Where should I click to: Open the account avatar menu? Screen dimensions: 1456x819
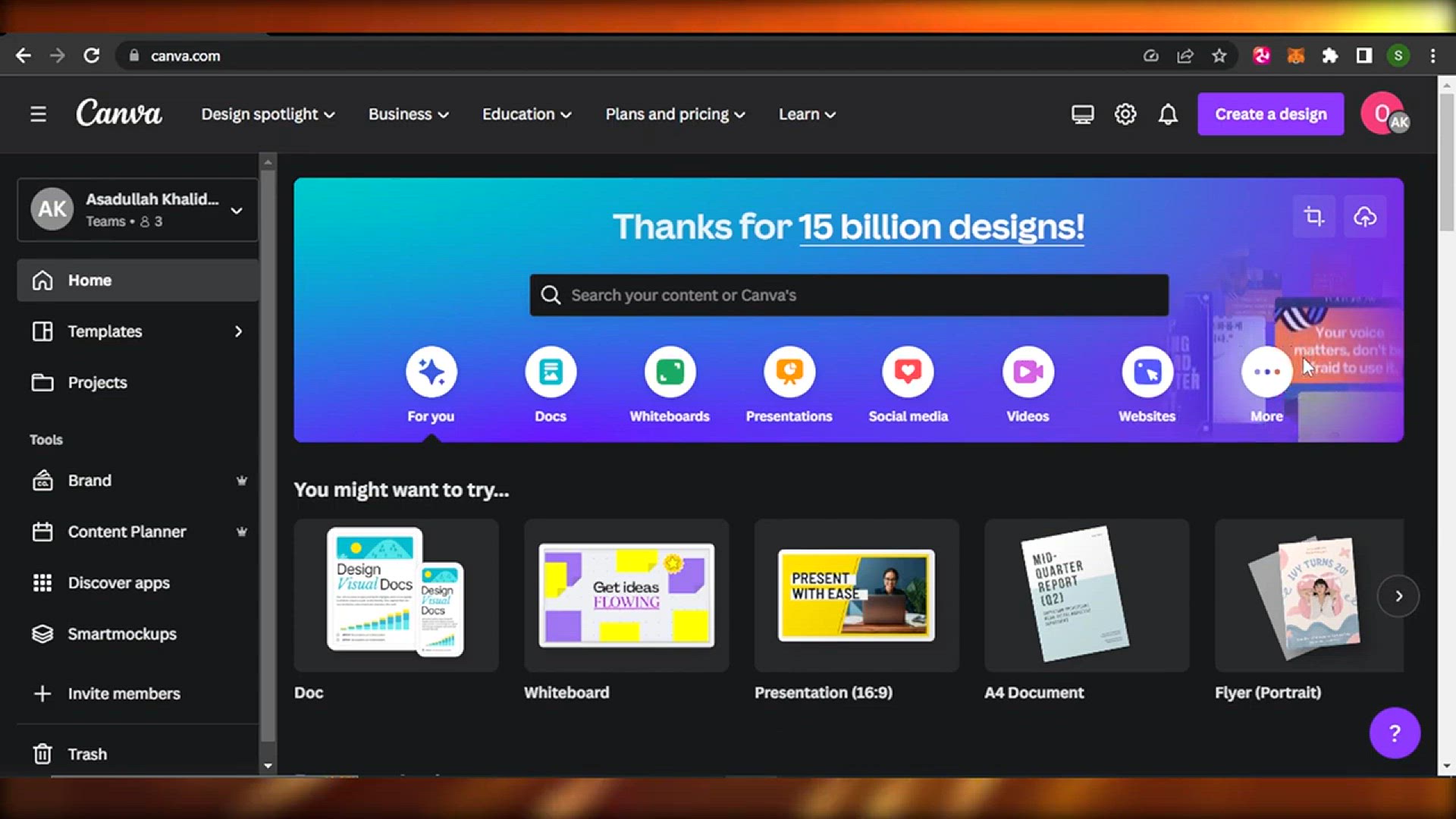pos(1385,114)
